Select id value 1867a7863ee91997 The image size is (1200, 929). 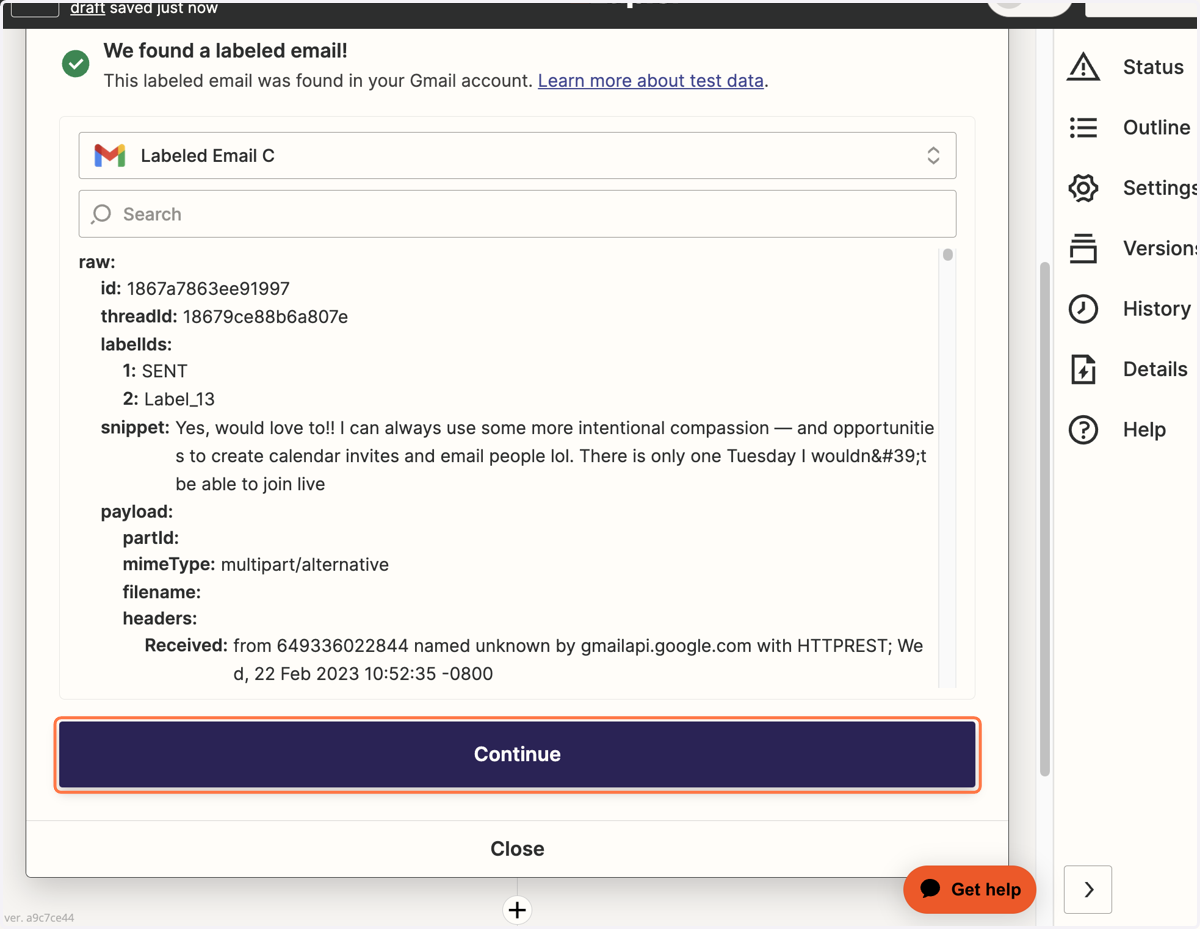click(x=208, y=288)
